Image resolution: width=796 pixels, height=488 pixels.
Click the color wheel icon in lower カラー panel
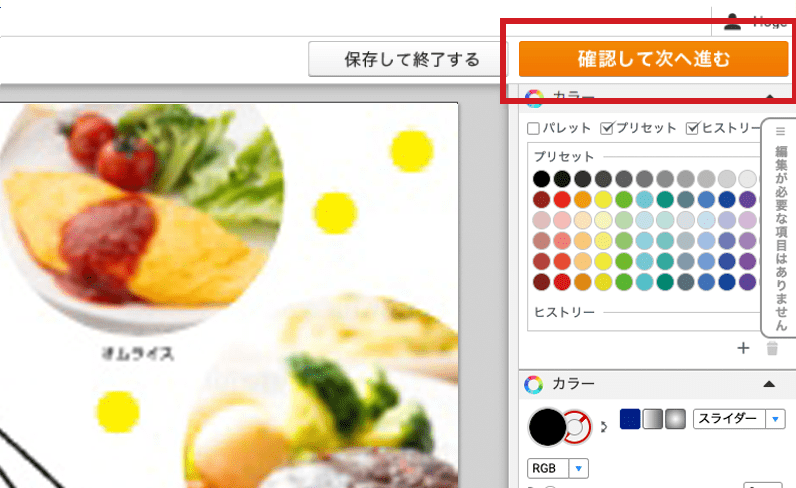tap(534, 384)
